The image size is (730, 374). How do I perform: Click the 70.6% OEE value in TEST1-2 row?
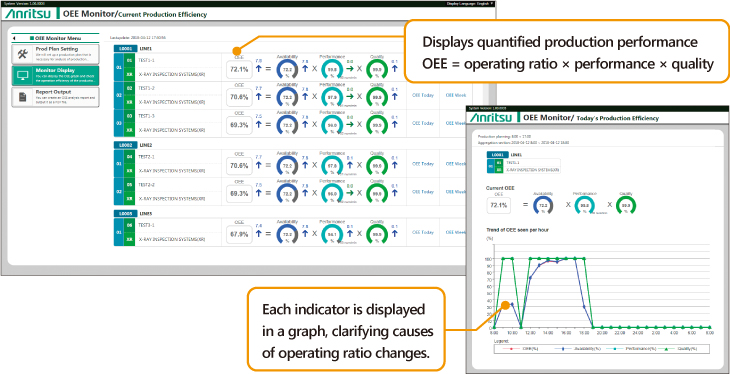(x=239, y=98)
